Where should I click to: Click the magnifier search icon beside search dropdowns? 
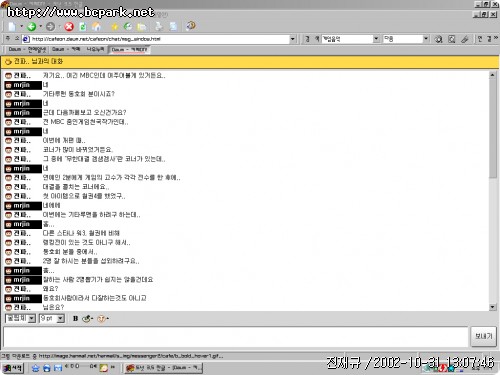point(438,39)
